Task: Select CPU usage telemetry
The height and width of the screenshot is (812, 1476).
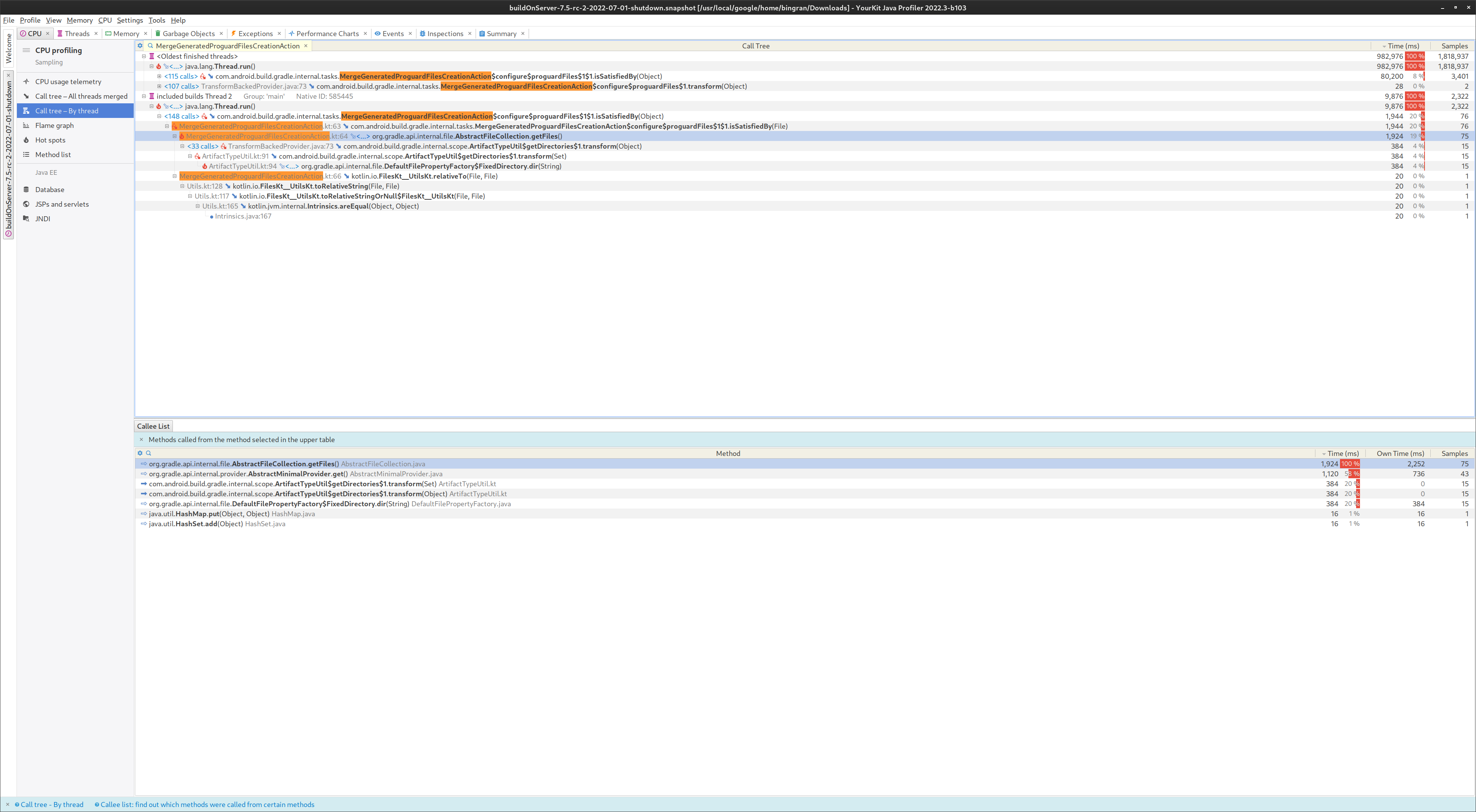Action: 68,81
